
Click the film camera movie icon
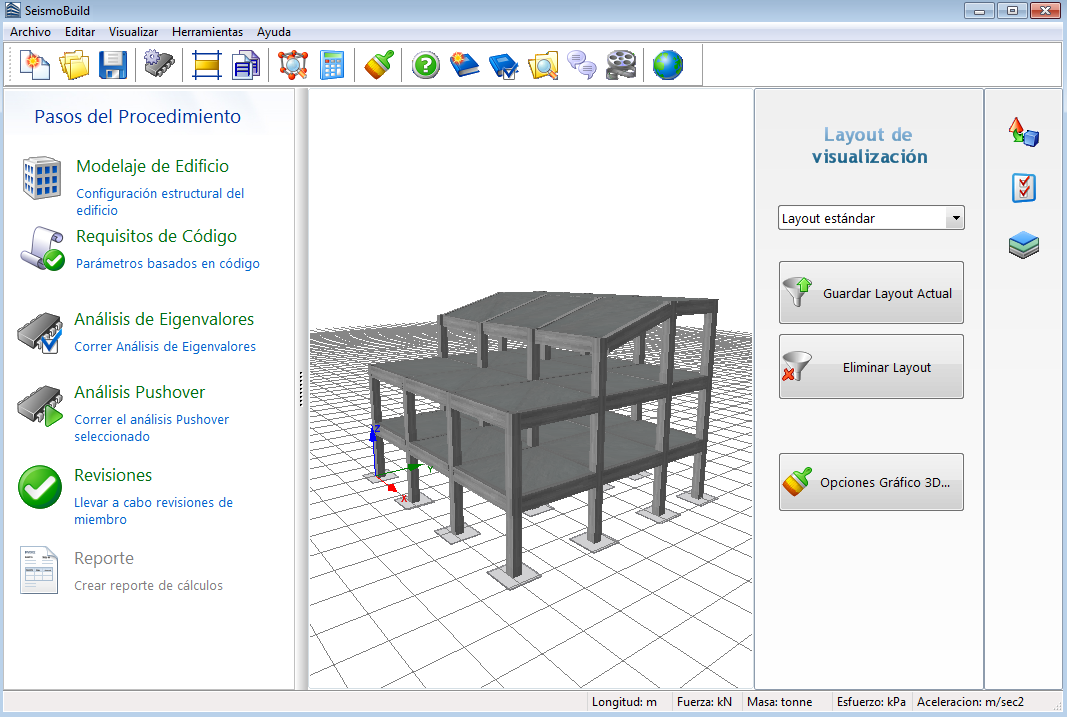coord(620,66)
